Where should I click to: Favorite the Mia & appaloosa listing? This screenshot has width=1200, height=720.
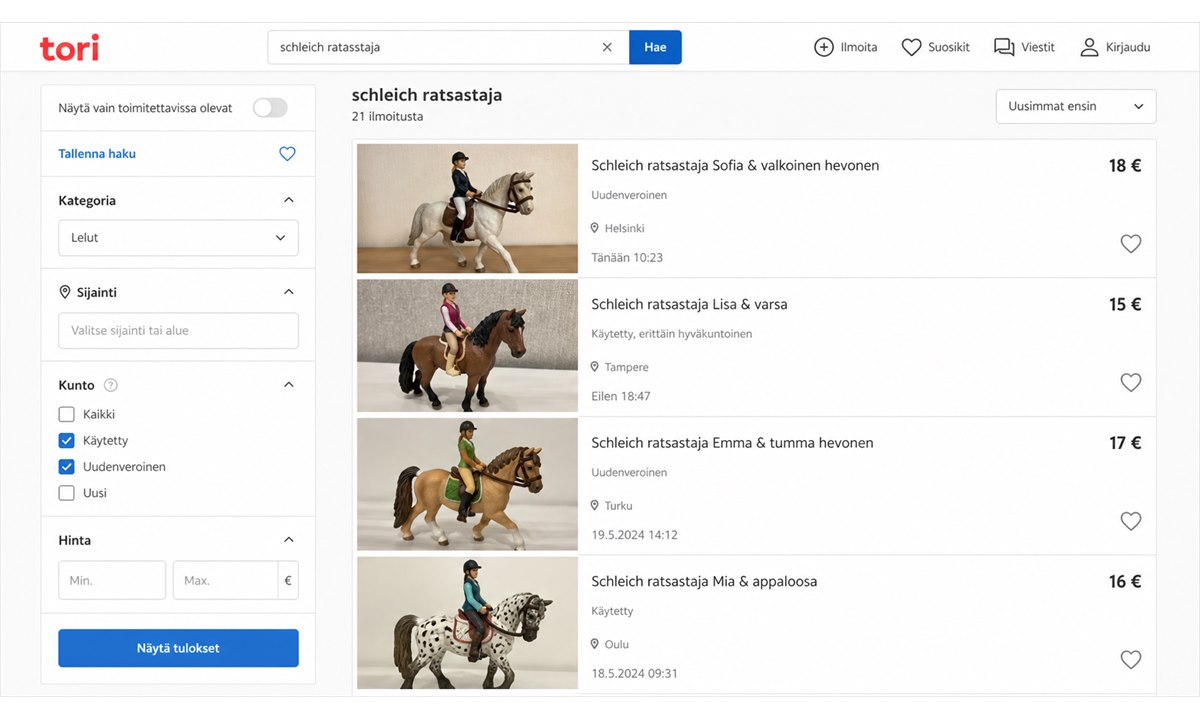click(1130, 659)
